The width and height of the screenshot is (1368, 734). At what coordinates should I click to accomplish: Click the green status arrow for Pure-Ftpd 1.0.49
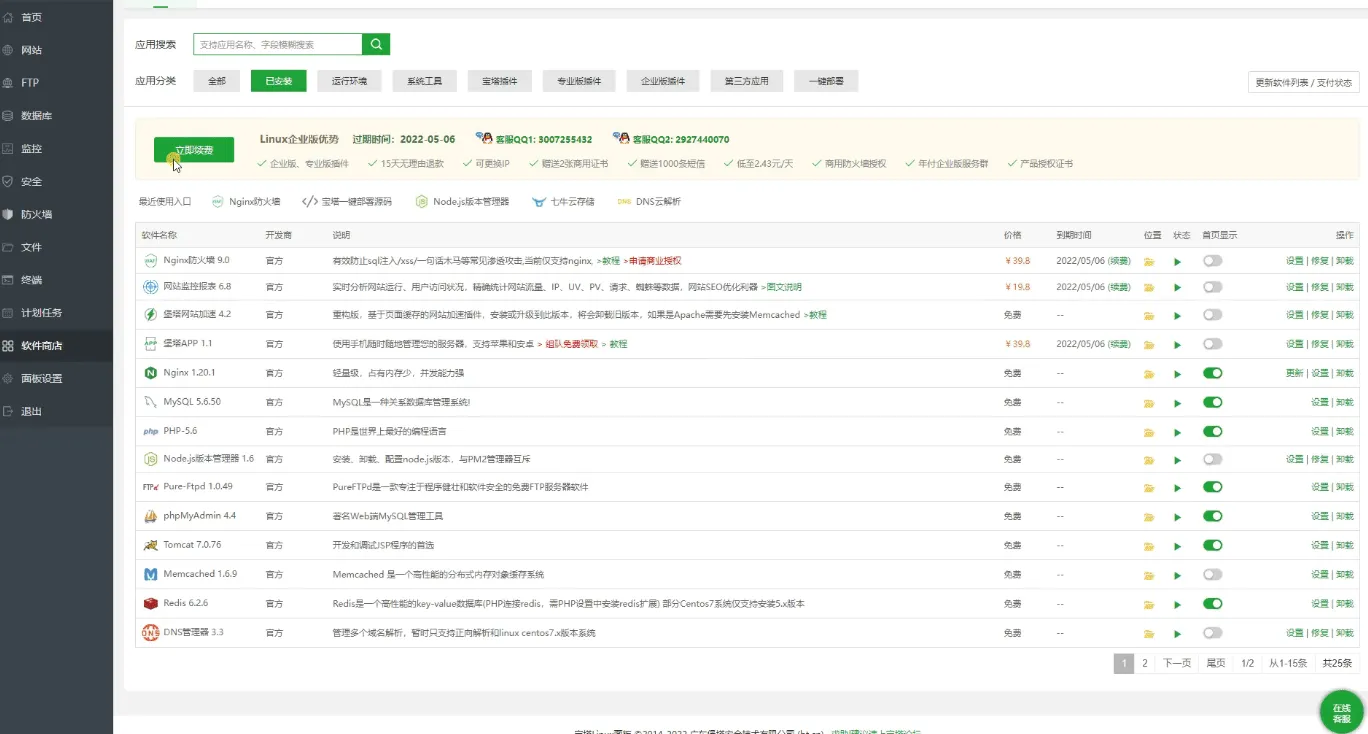[x=1178, y=488]
